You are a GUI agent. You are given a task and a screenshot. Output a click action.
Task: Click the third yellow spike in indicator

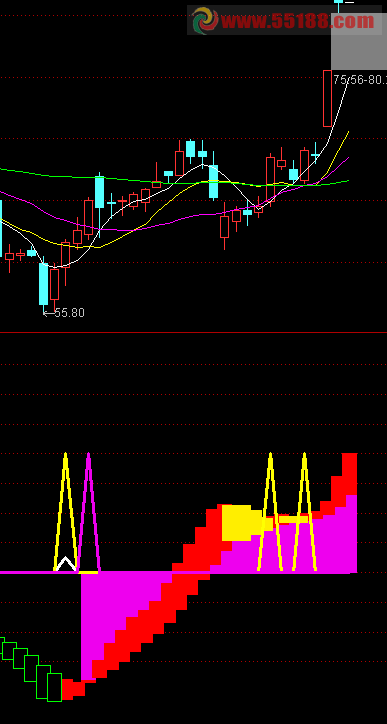[270, 512]
